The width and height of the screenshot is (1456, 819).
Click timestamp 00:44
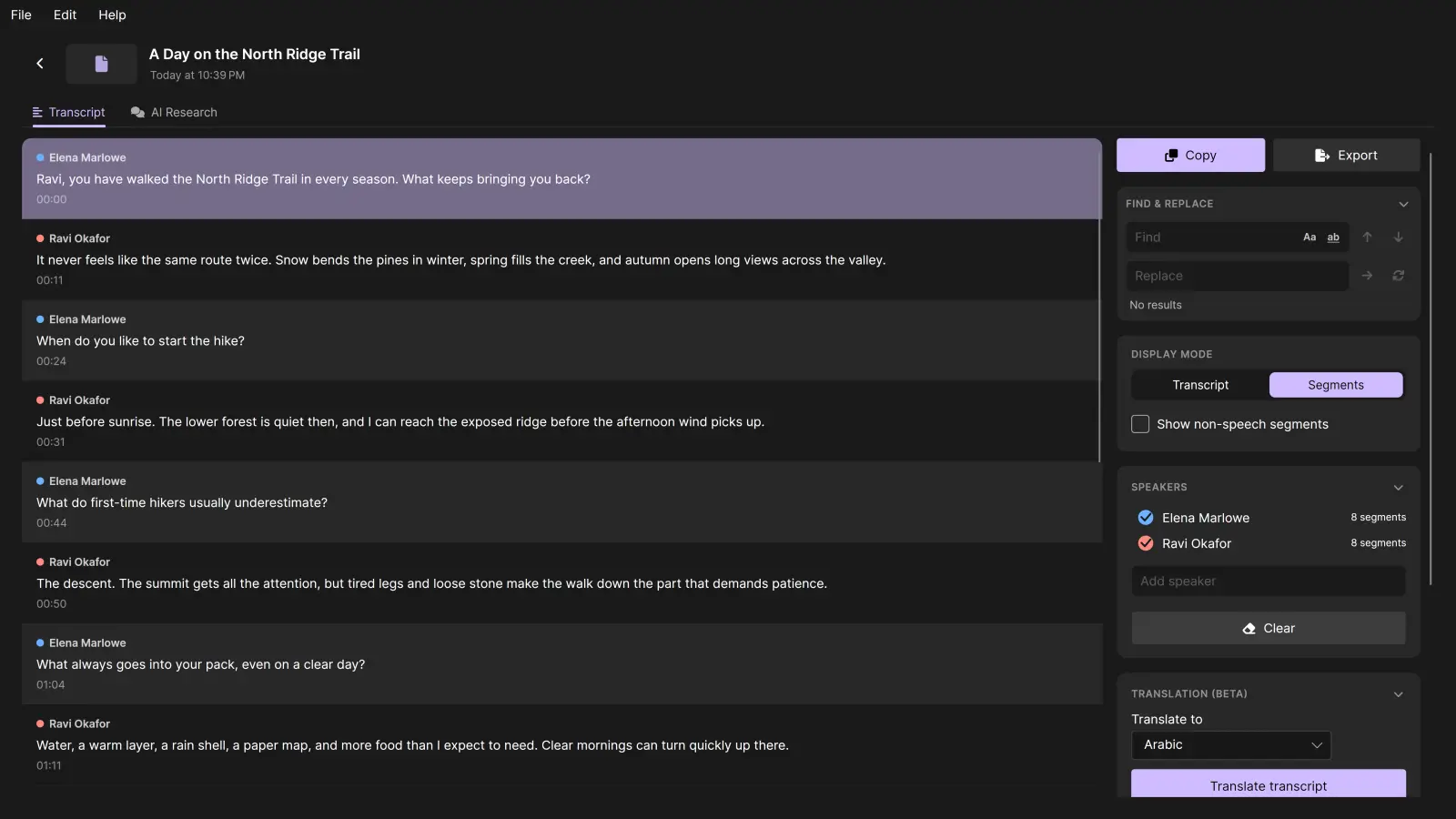[x=52, y=523]
